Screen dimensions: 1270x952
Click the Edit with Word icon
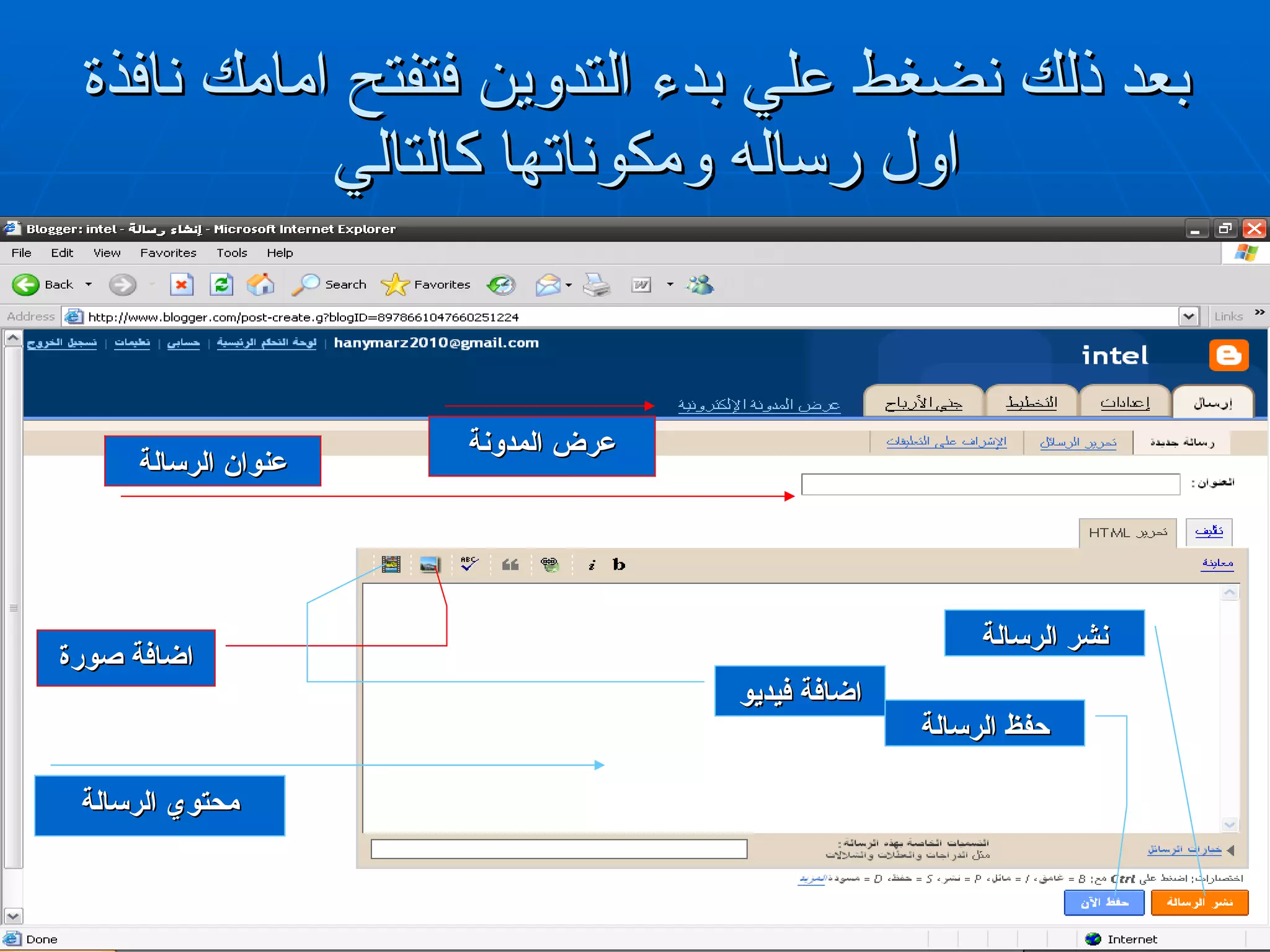point(641,284)
